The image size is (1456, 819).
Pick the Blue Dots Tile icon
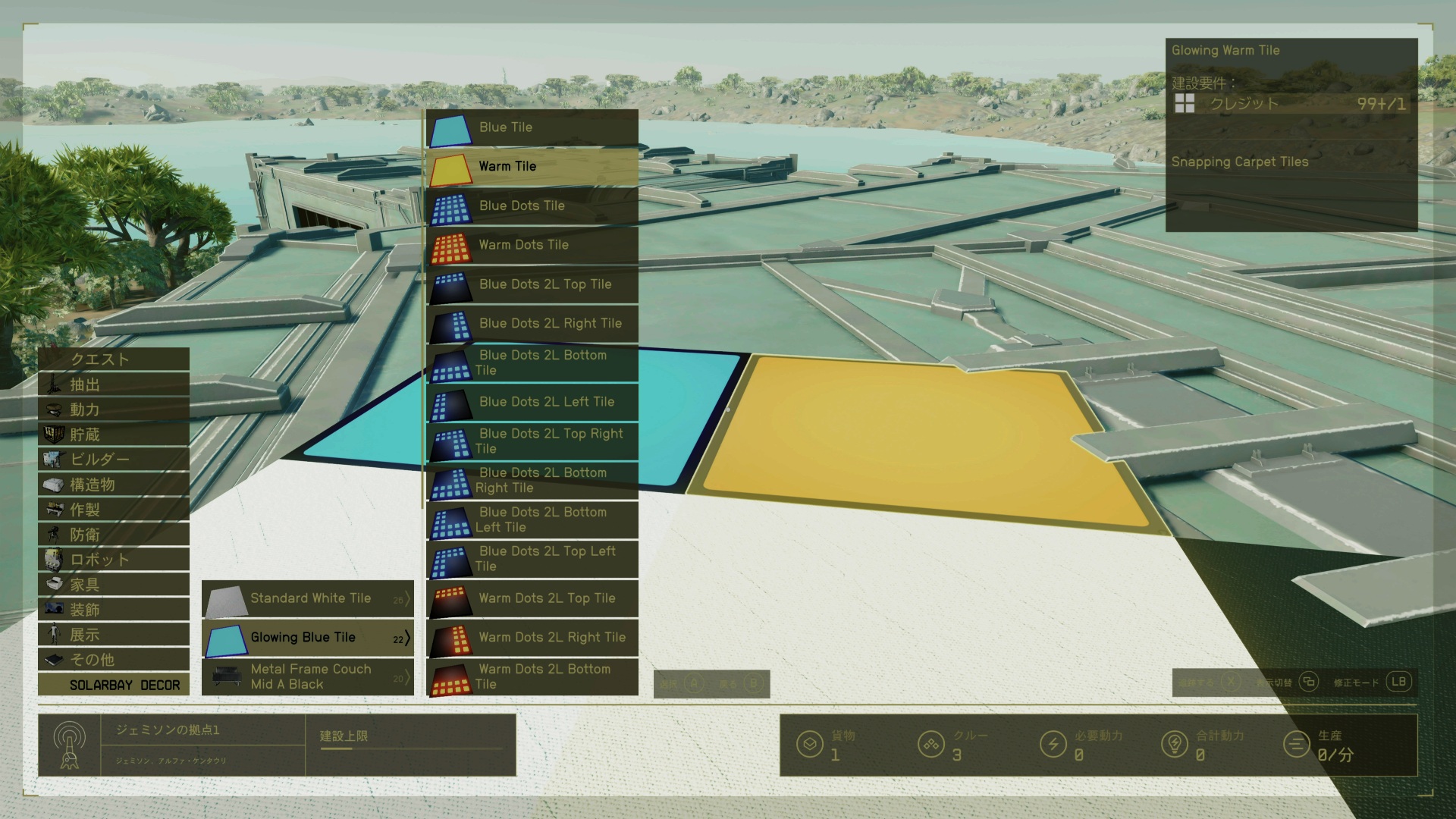point(451,208)
